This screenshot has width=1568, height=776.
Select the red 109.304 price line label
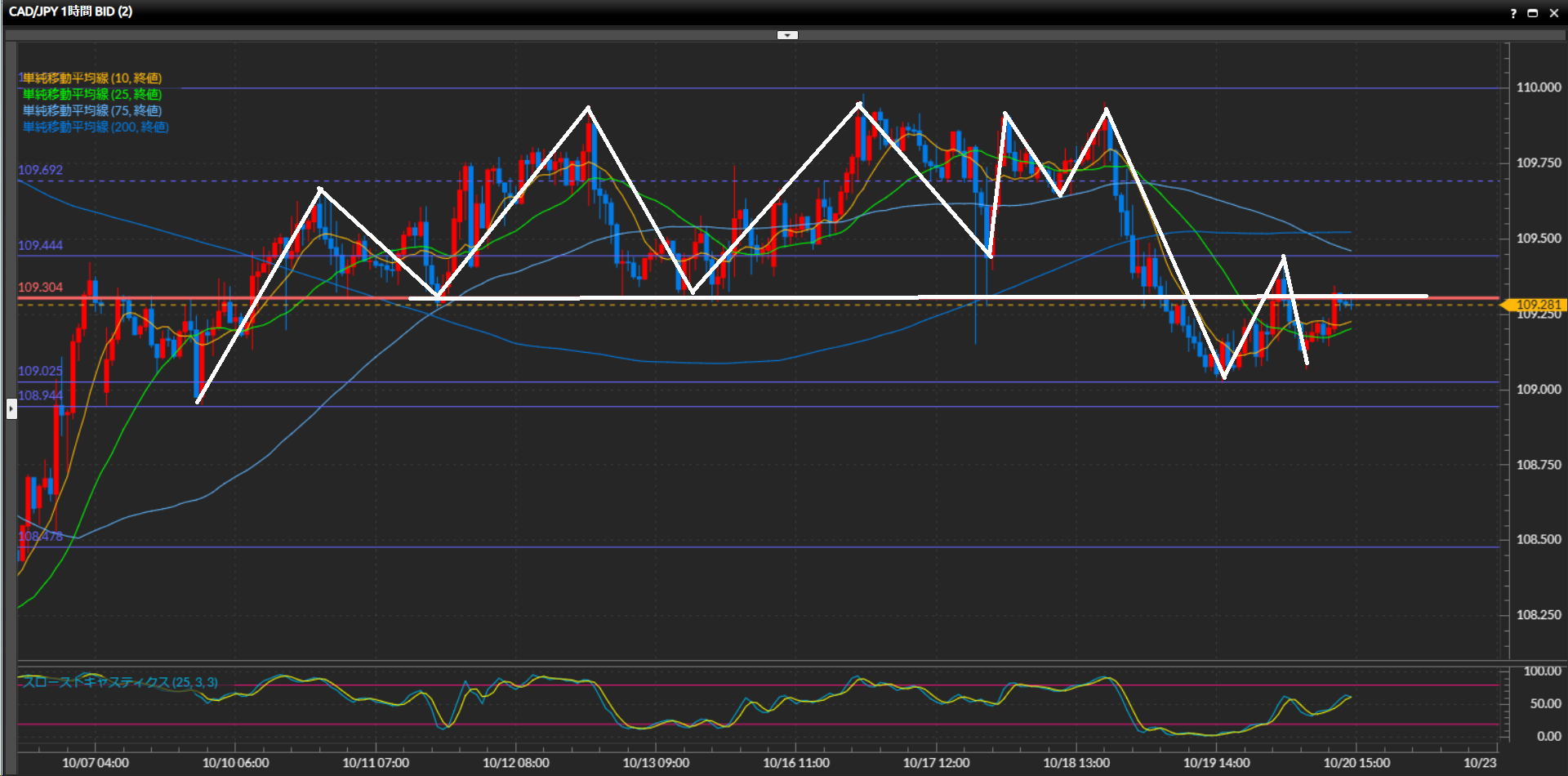(40, 288)
